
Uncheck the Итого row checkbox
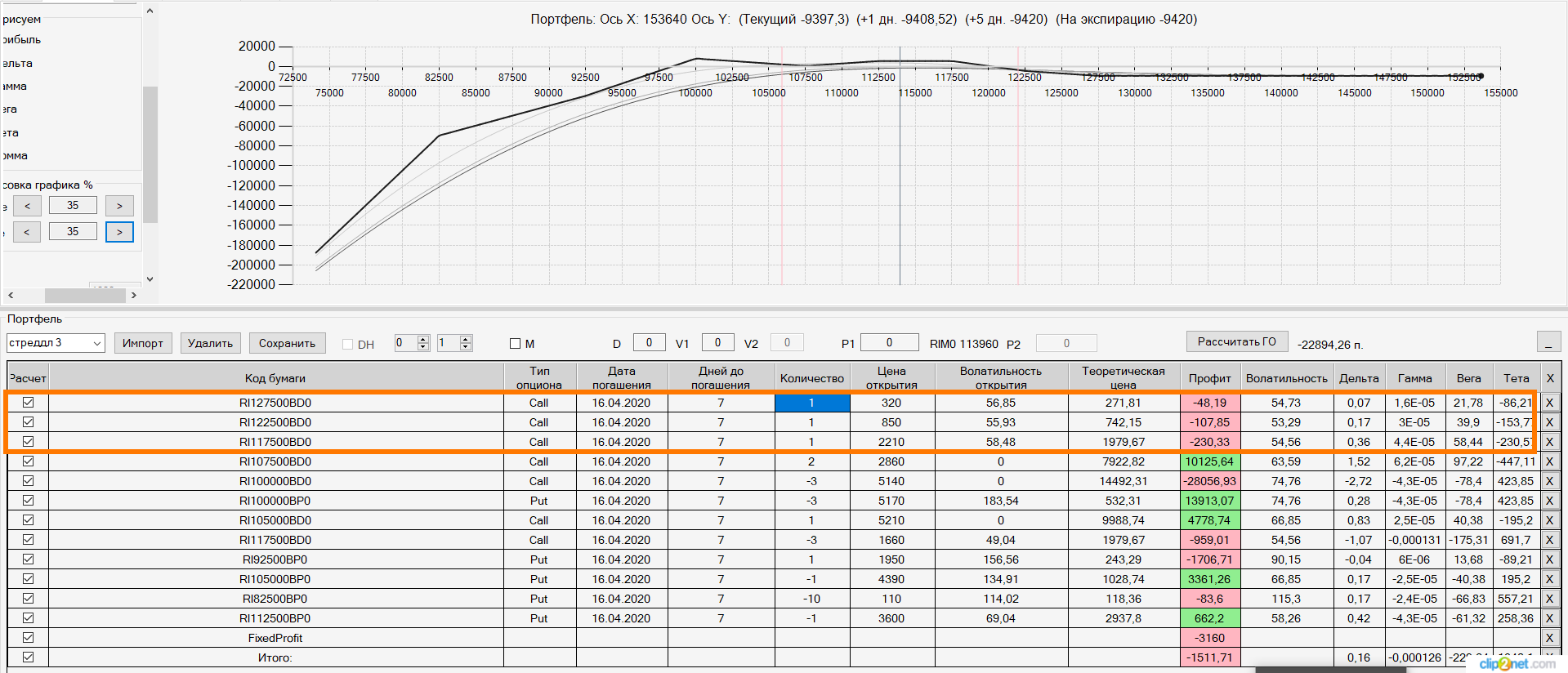coord(29,657)
